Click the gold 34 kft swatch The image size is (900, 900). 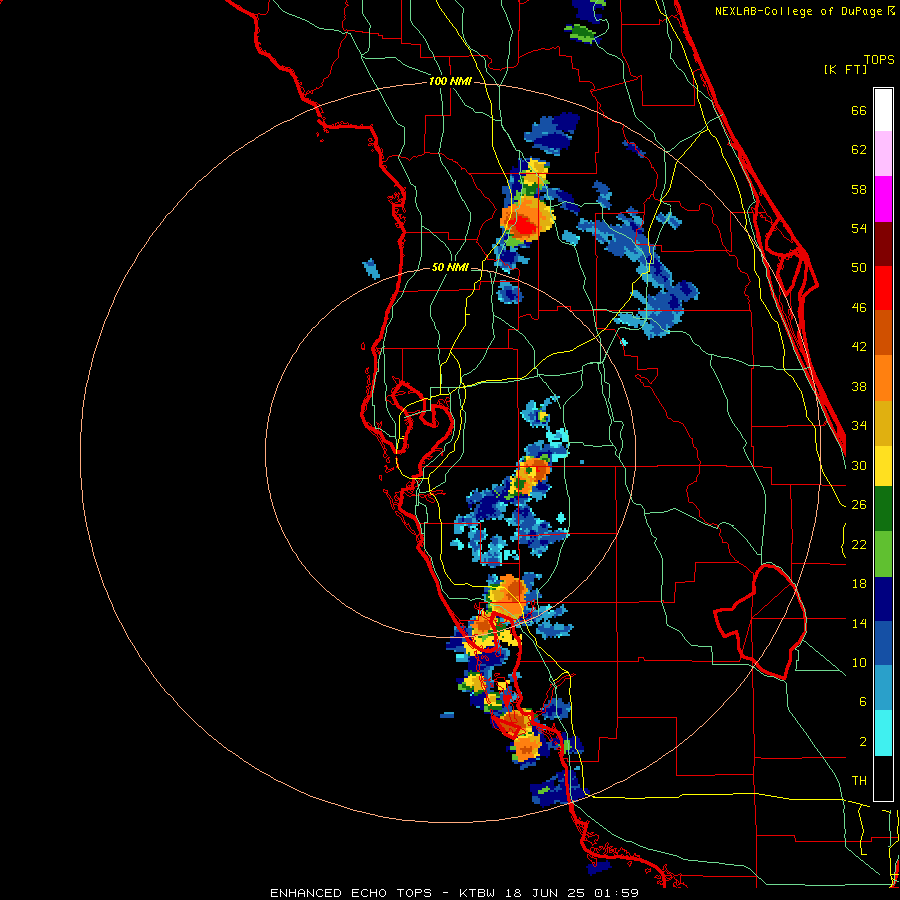click(883, 423)
